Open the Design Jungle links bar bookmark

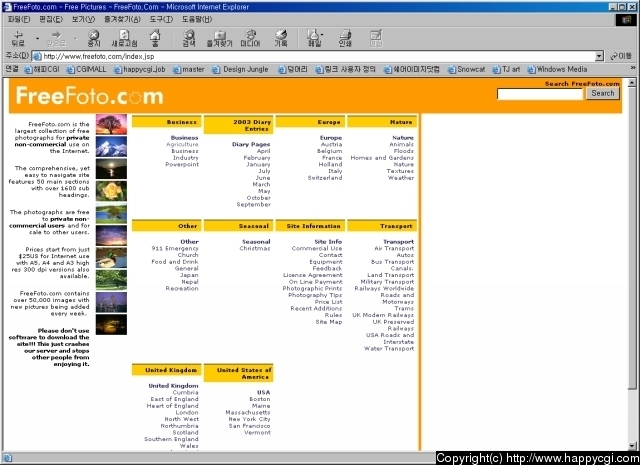tap(240, 69)
